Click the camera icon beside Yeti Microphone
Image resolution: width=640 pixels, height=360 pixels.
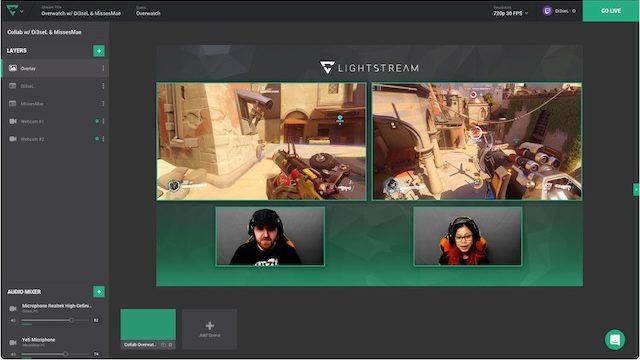click(x=13, y=342)
